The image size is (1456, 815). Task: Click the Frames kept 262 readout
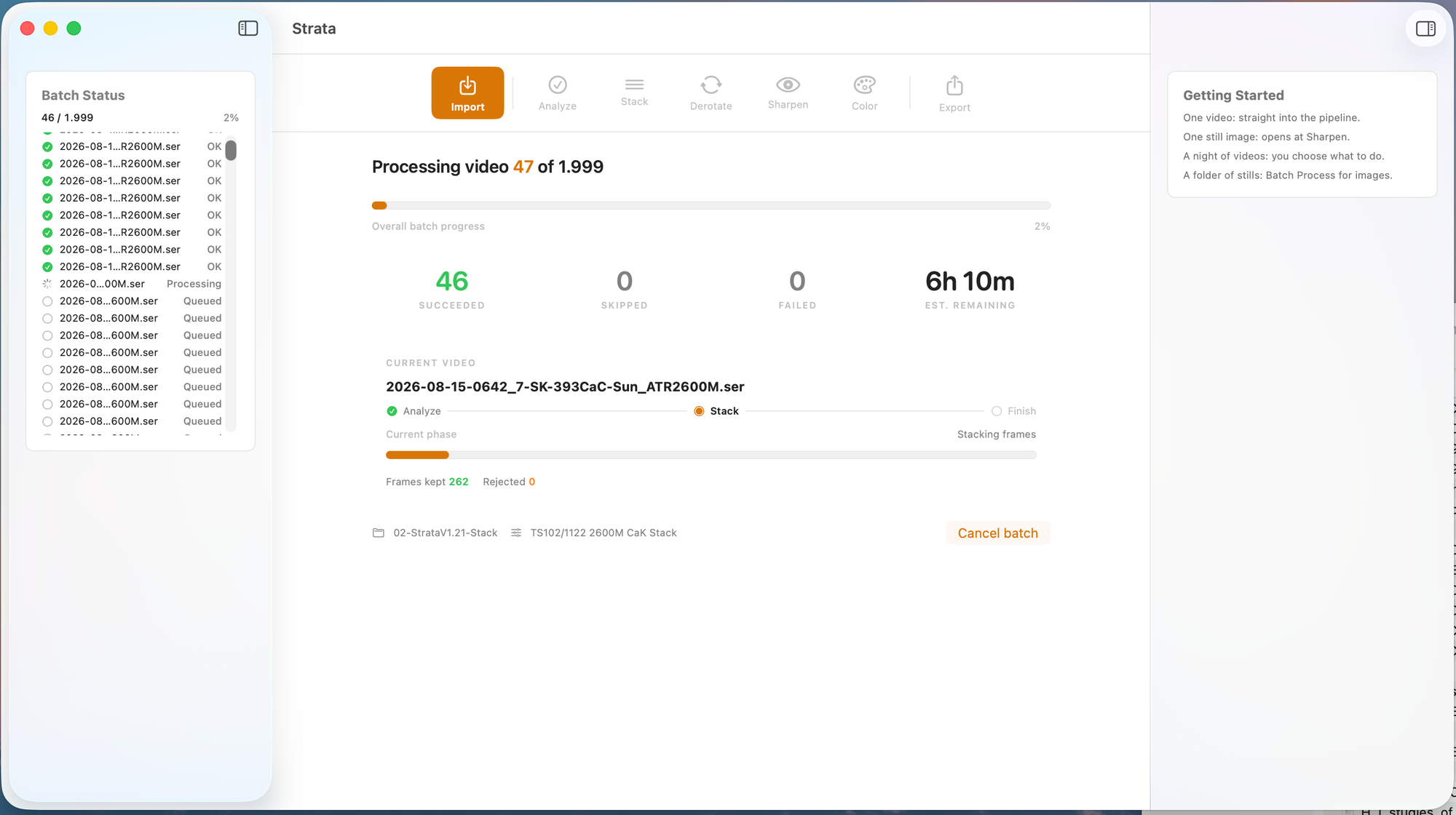(427, 482)
